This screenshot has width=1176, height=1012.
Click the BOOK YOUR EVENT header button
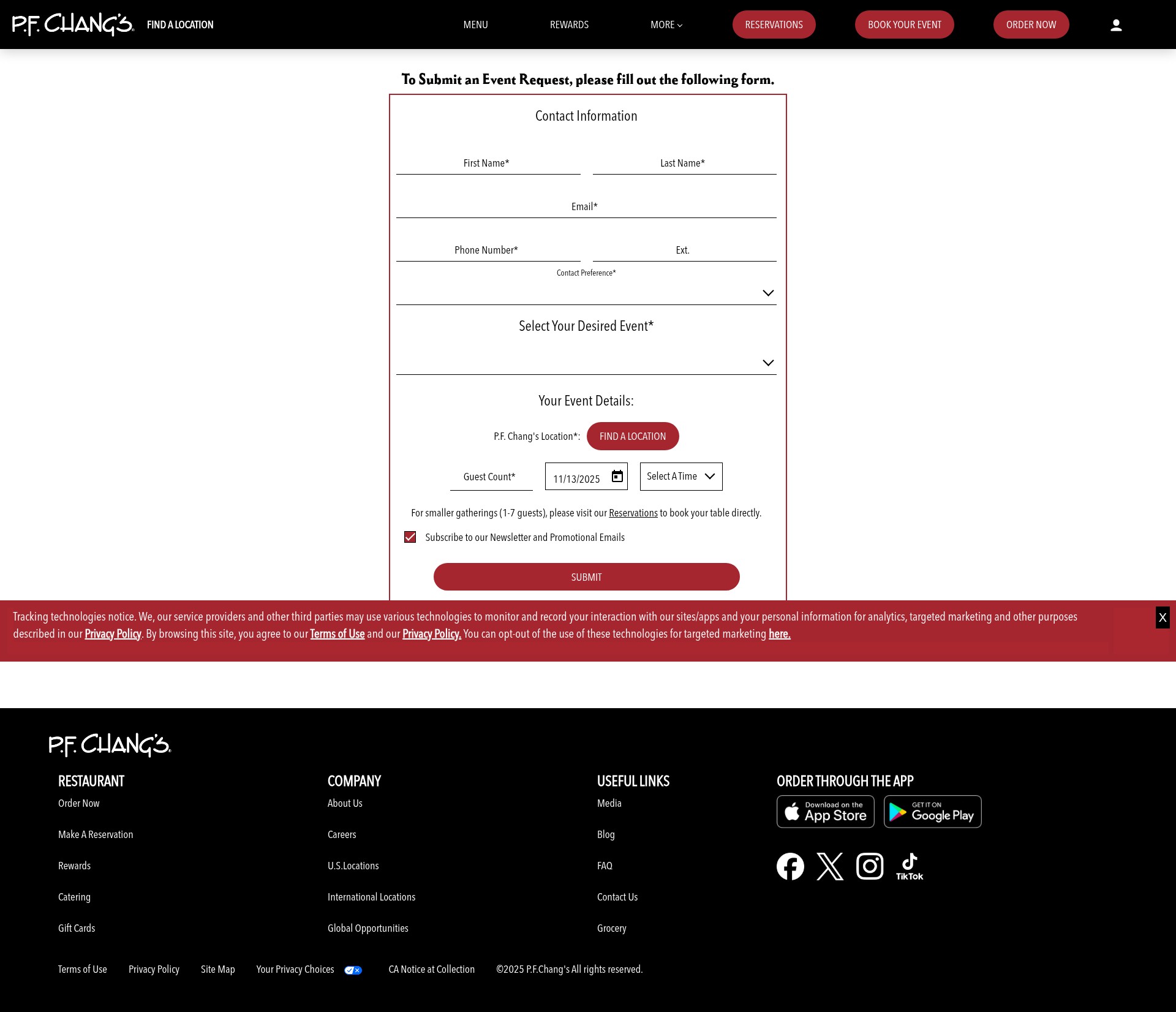pyautogui.click(x=904, y=25)
